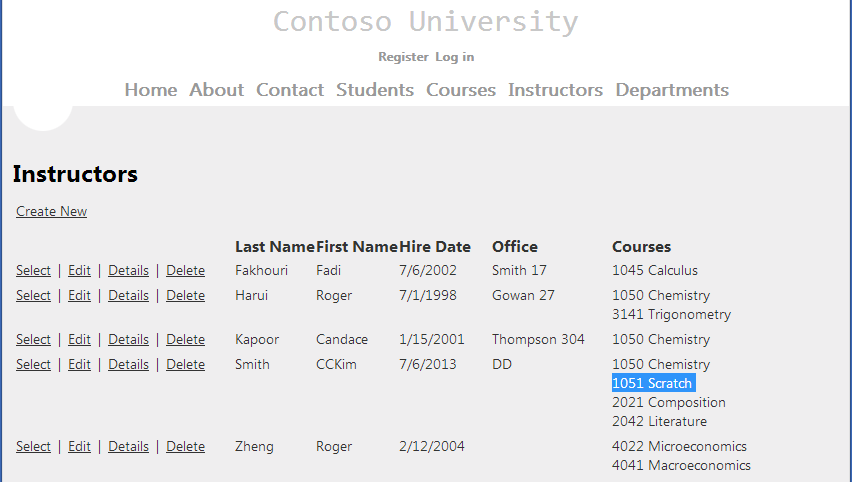Edit instructor Harui's record
This screenshot has height=482, width=852.
tap(79, 296)
